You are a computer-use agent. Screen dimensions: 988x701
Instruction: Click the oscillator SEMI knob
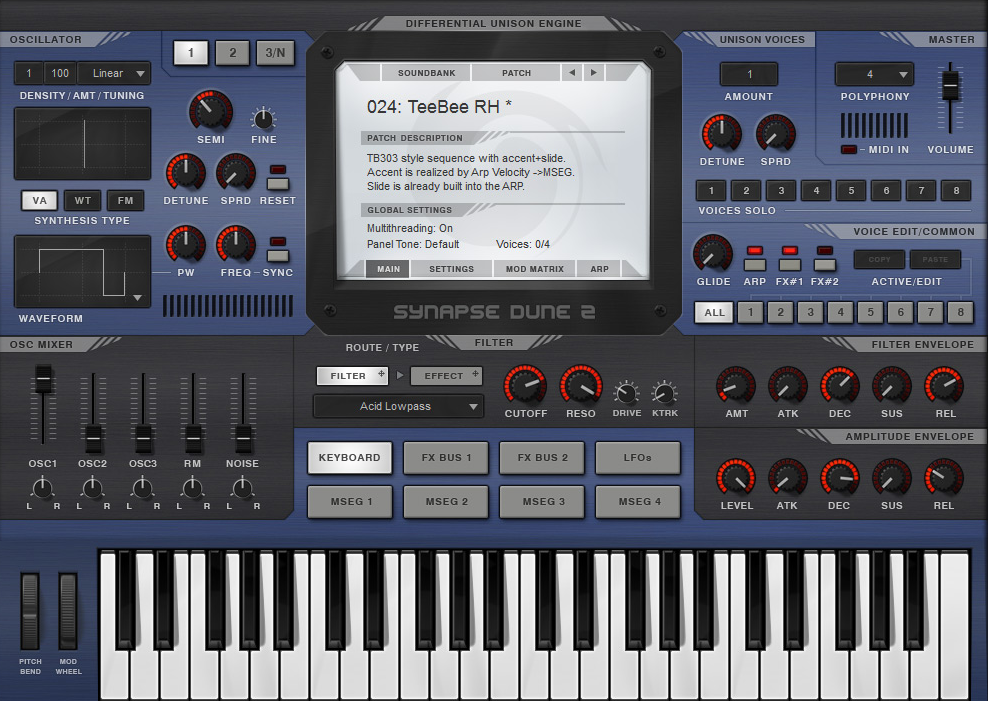point(210,111)
